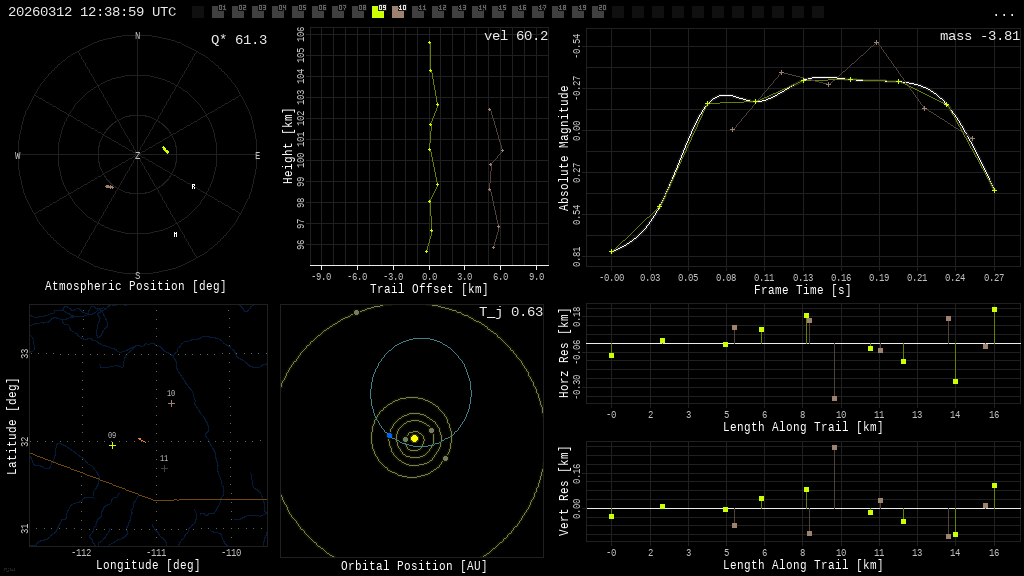1024x576 pixels.
Task: Click the N compass label in polar plot
Action: (x=137, y=36)
